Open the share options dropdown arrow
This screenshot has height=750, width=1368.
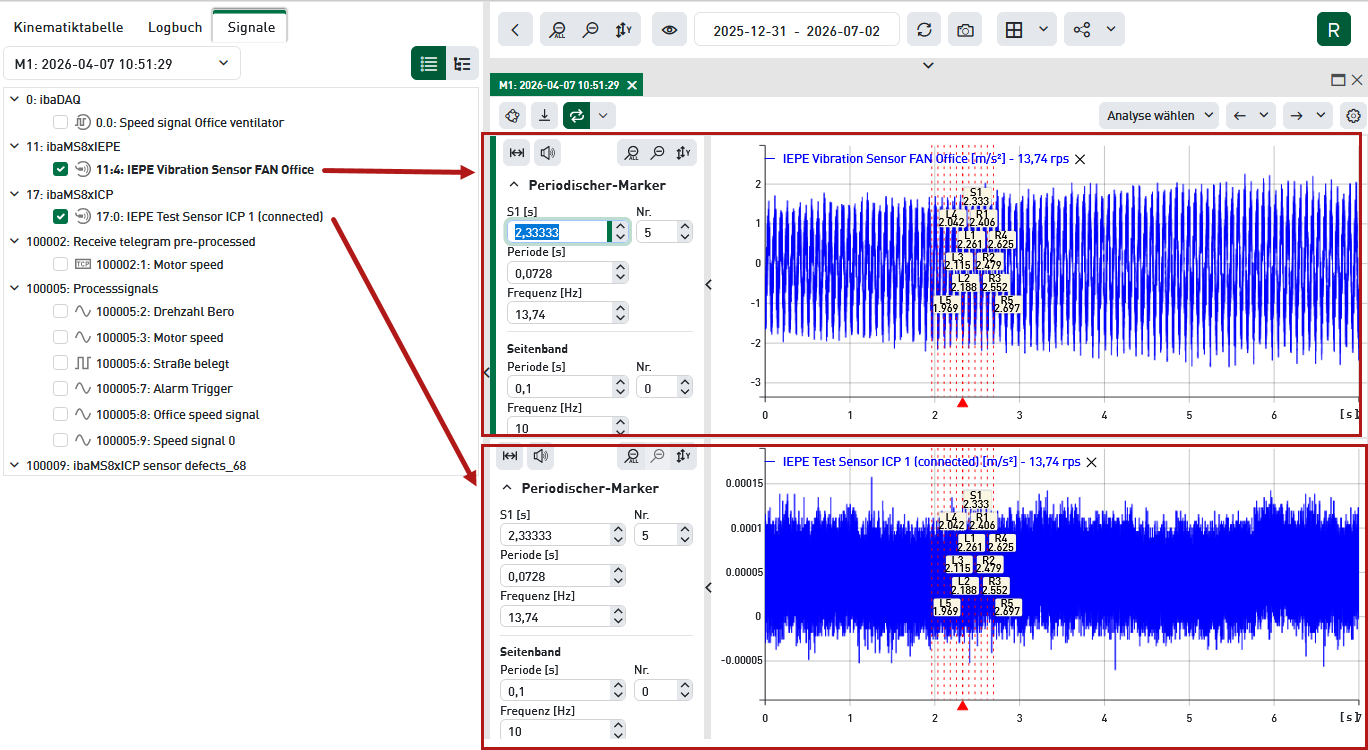tap(1111, 30)
